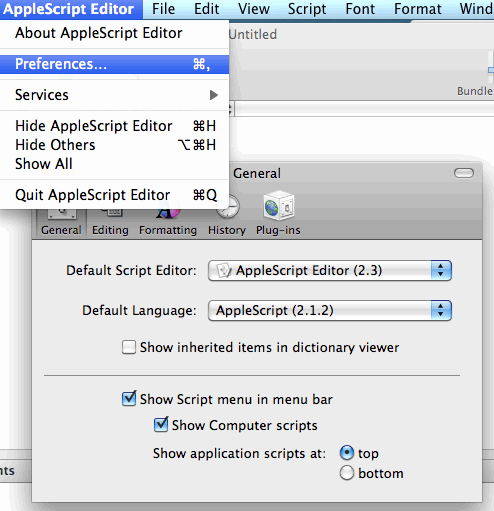Enable Show inherited items in dictionary viewer
494x511 pixels.
[x=129, y=347]
